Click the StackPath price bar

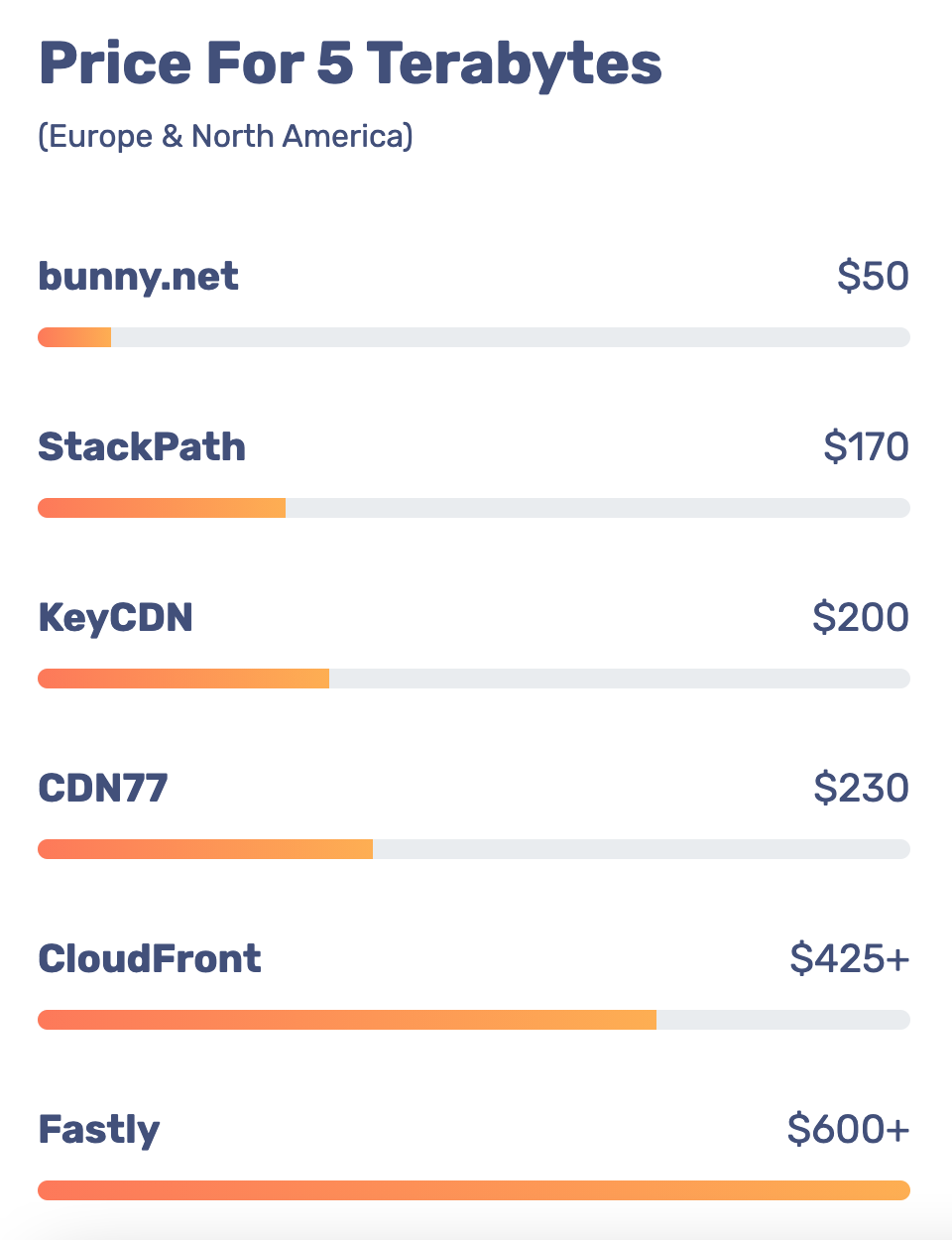click(473, 508)
